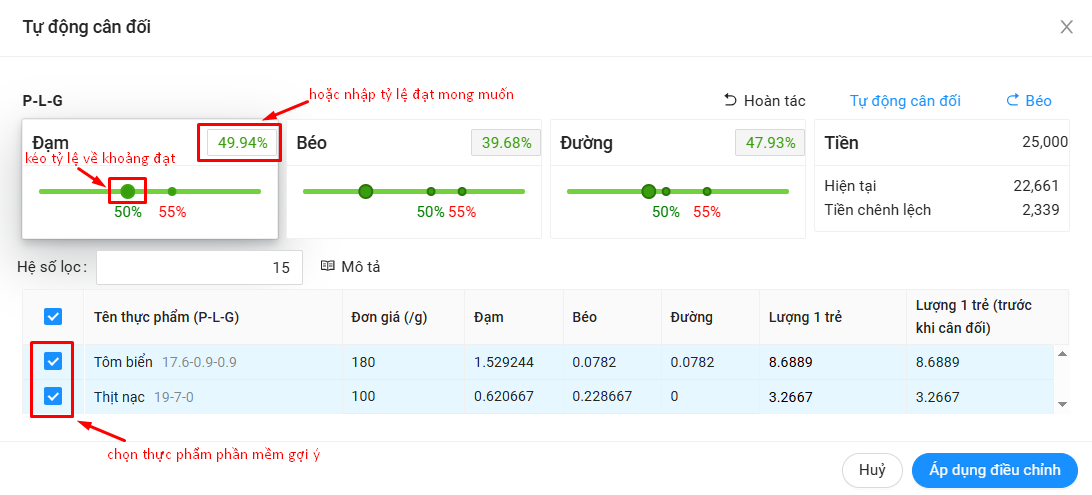Viewport: 1092px width, 495px height.
Task: Click the Đường 47.93% percentage field
Action: pos(770,143)
